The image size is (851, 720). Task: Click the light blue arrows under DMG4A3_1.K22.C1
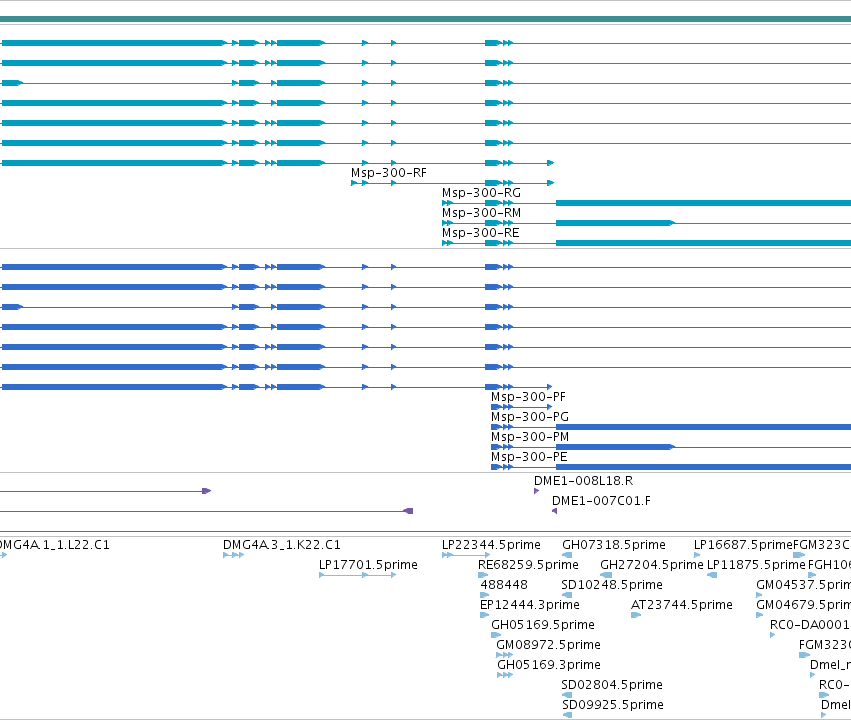click(233, 555)
